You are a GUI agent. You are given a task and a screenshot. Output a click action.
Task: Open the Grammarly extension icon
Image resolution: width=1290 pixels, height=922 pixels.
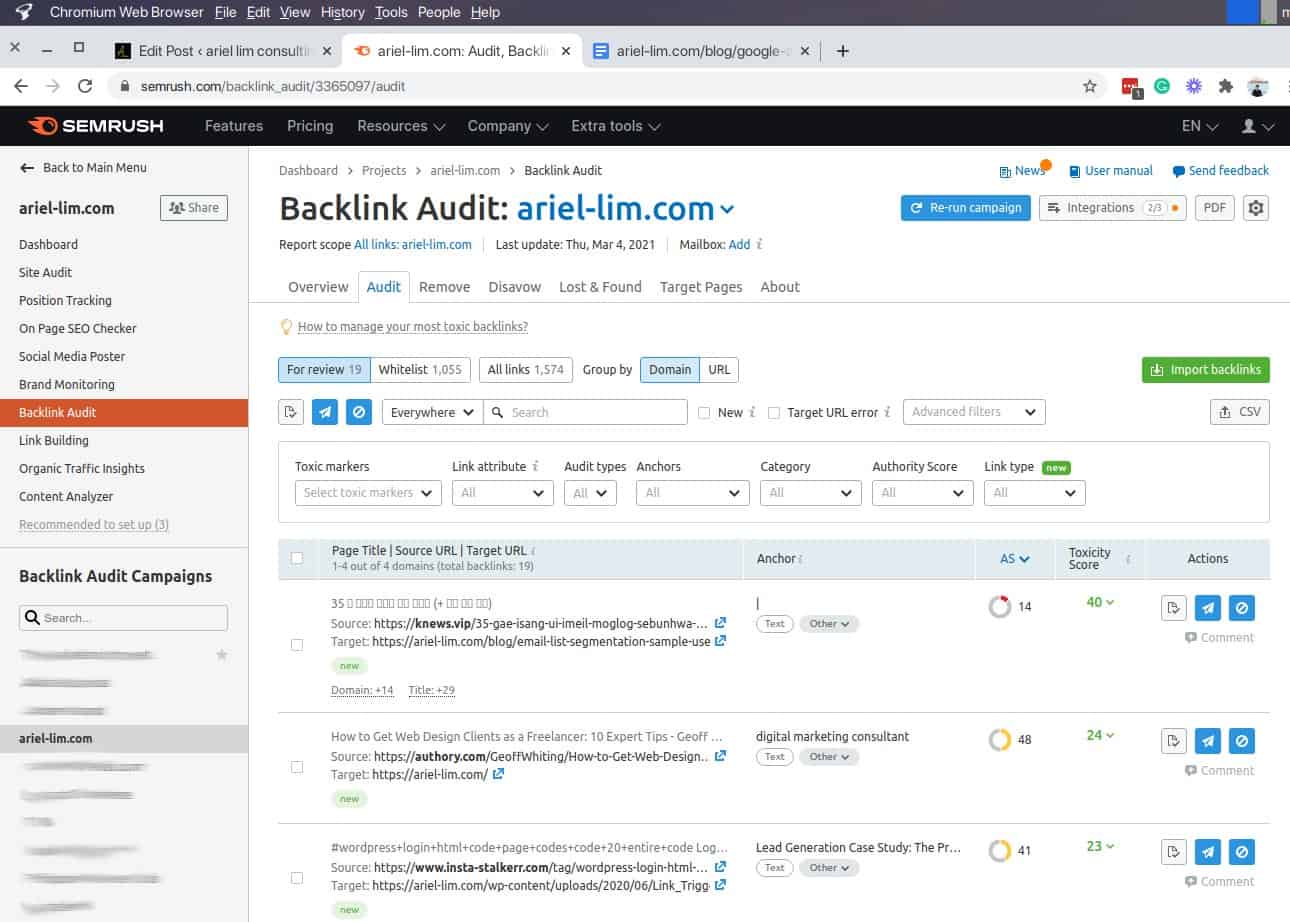(1162, 86)
